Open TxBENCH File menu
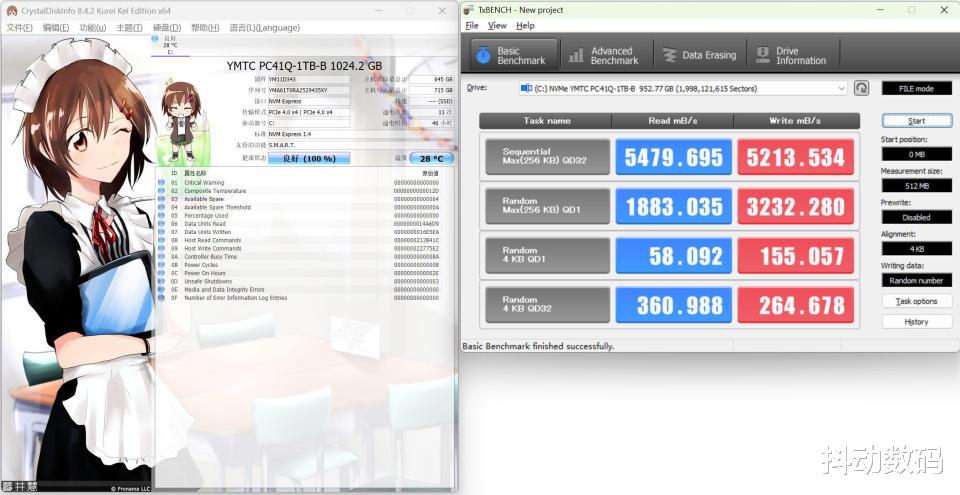Viewport: 960px width, 495px height. pyautogui.click(x=472, y=26)
